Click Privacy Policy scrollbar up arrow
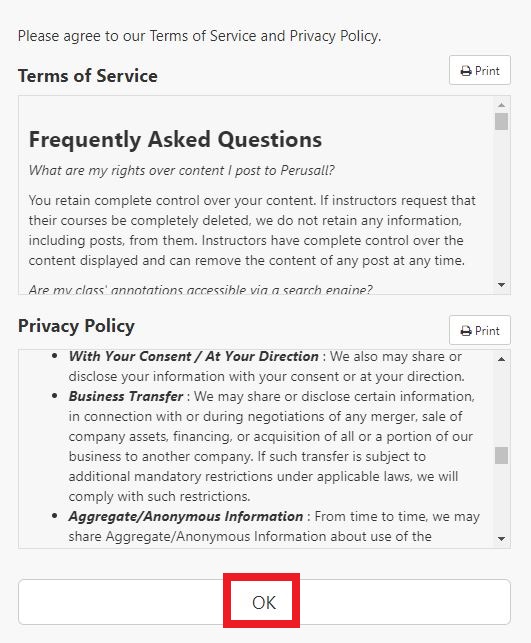 coord(501,359)
